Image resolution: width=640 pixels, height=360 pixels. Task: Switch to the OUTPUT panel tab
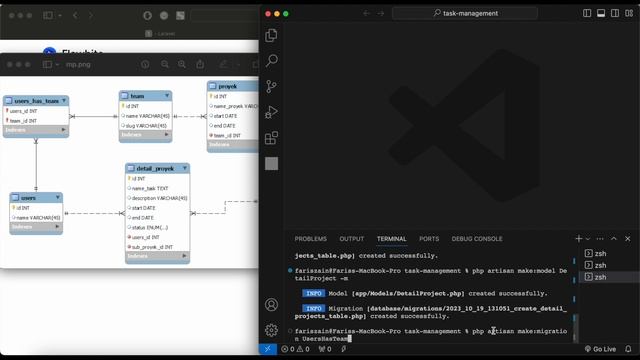click(351, 239)
